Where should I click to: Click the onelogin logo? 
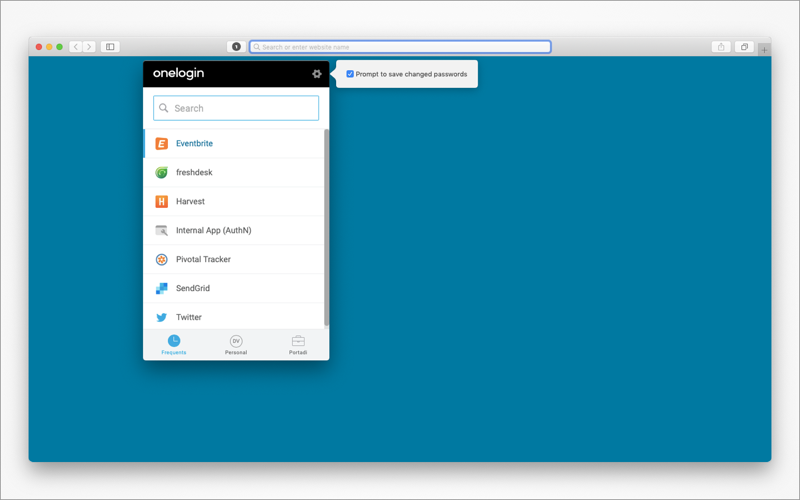(179, 73)
